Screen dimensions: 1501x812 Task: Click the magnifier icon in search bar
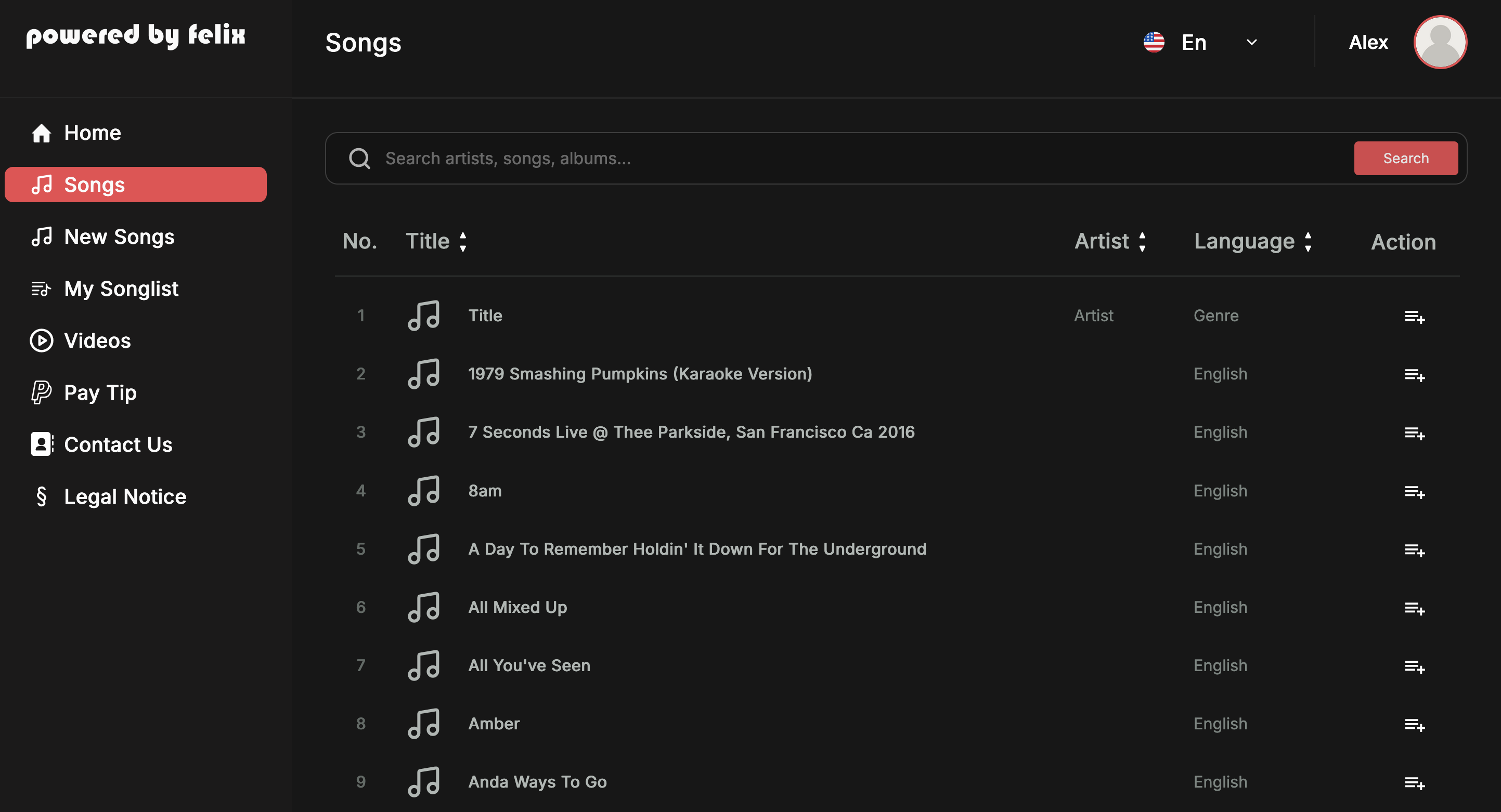point(359,159)
